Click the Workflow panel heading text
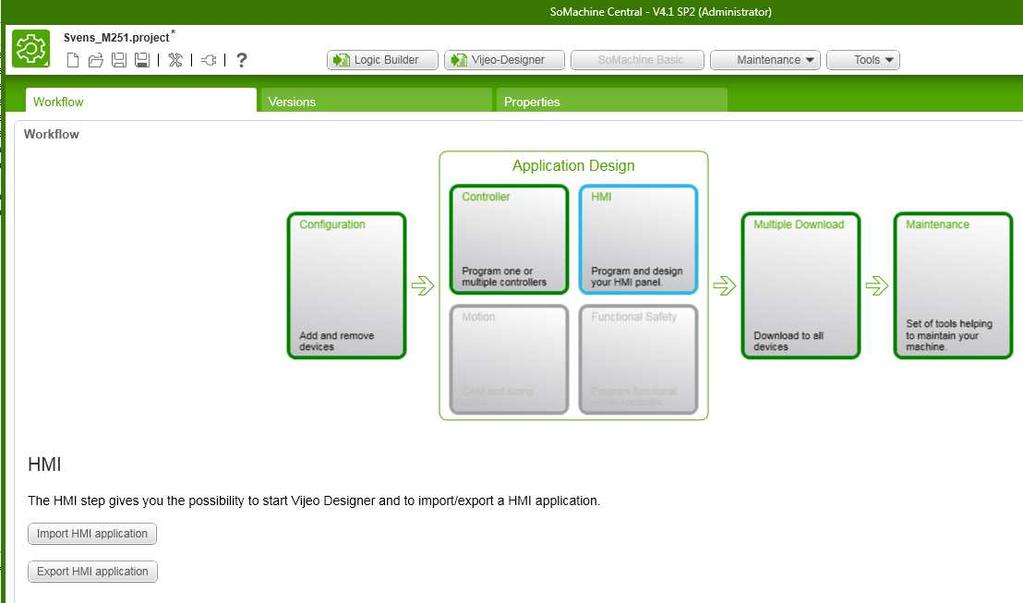1023x603 pixels. [x=52, y=134]
